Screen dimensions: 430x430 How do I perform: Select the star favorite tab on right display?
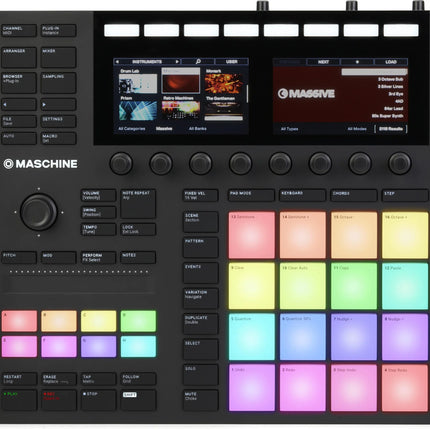357,62
